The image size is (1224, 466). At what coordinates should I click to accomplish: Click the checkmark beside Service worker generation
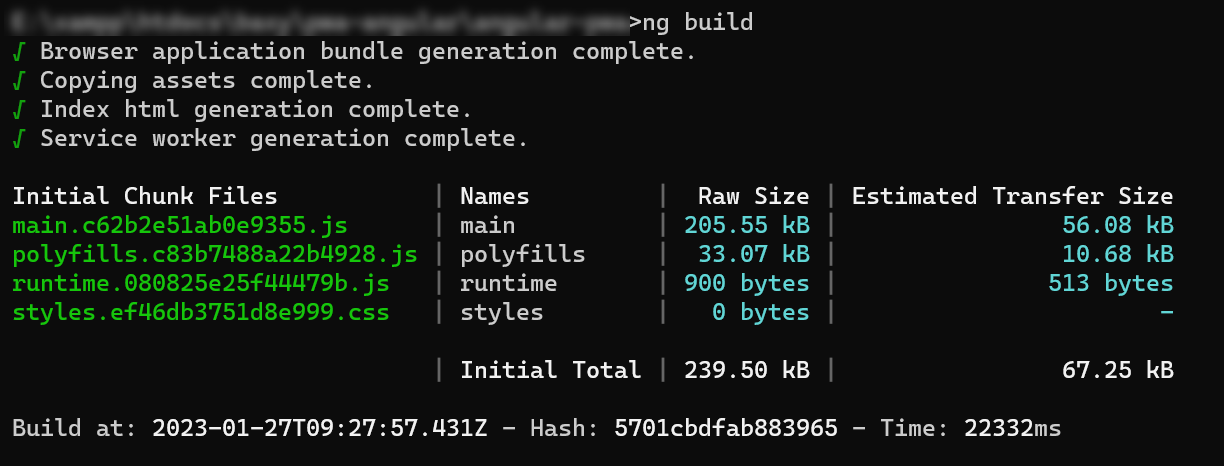click(x=19, y=138)
